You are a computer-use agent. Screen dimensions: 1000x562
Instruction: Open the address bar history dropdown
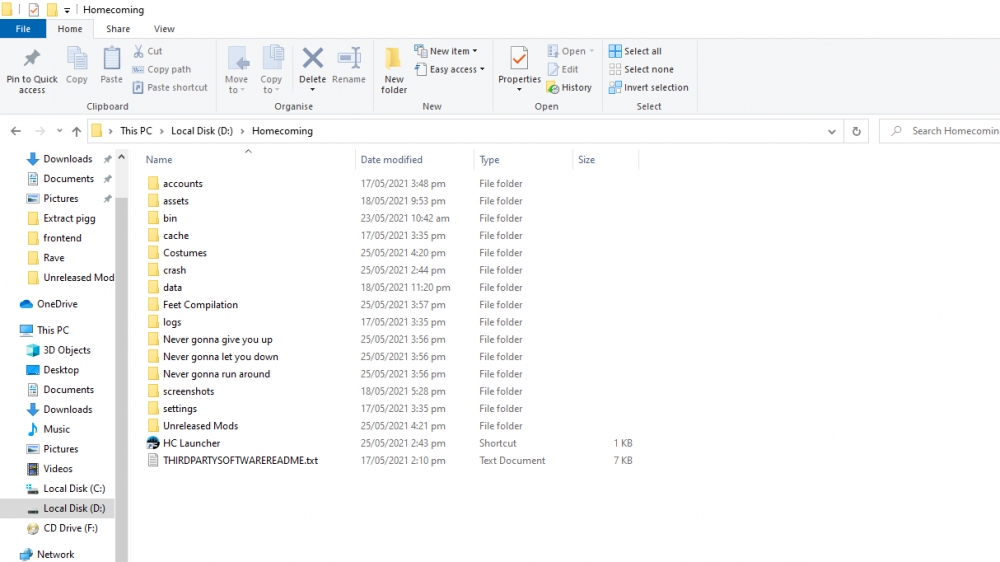point(832,131)
